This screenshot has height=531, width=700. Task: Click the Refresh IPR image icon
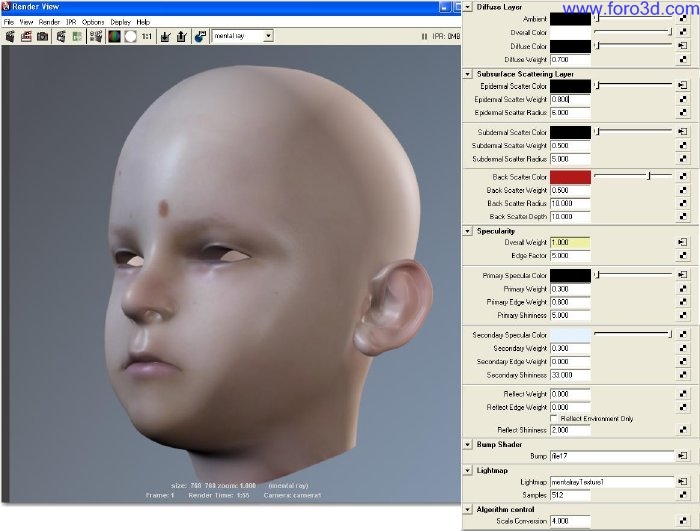77,36
